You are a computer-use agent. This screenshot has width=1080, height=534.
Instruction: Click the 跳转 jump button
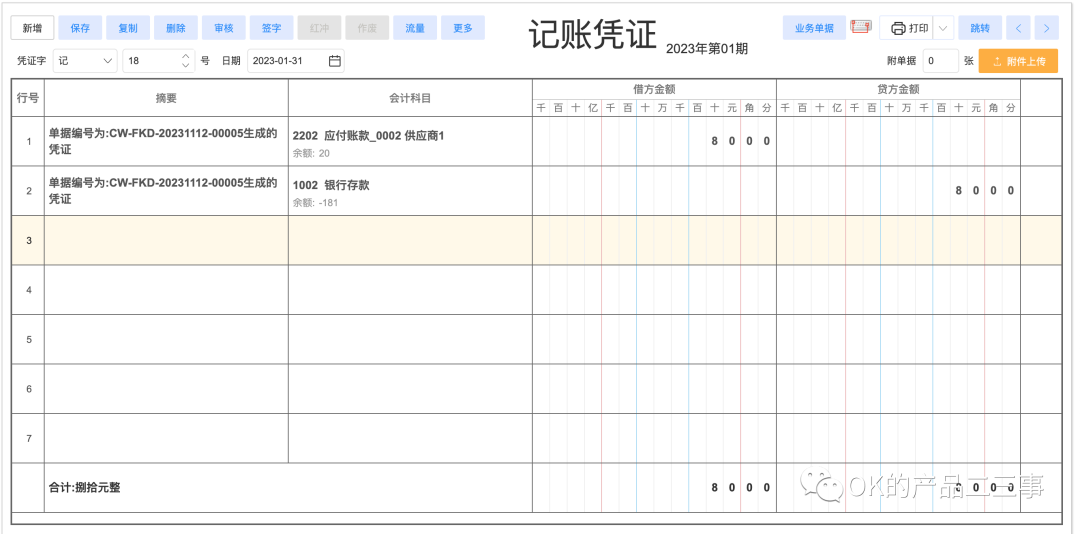point(980,28)
